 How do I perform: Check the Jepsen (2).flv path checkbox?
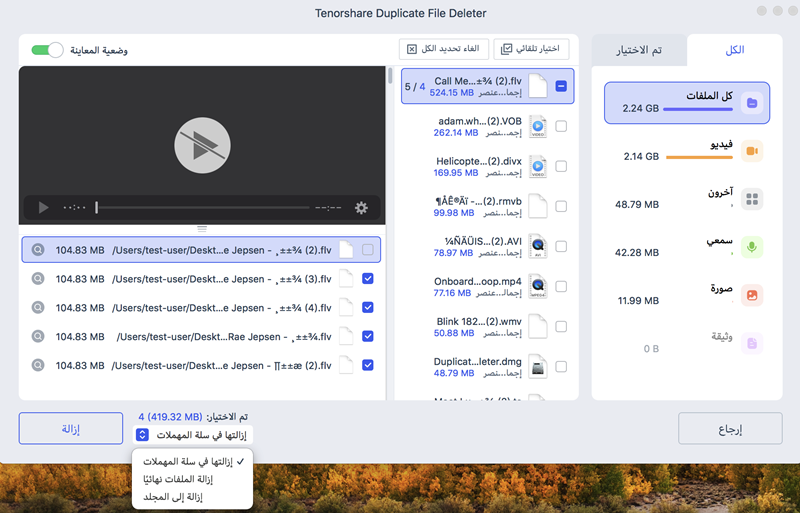click(368, 250)
